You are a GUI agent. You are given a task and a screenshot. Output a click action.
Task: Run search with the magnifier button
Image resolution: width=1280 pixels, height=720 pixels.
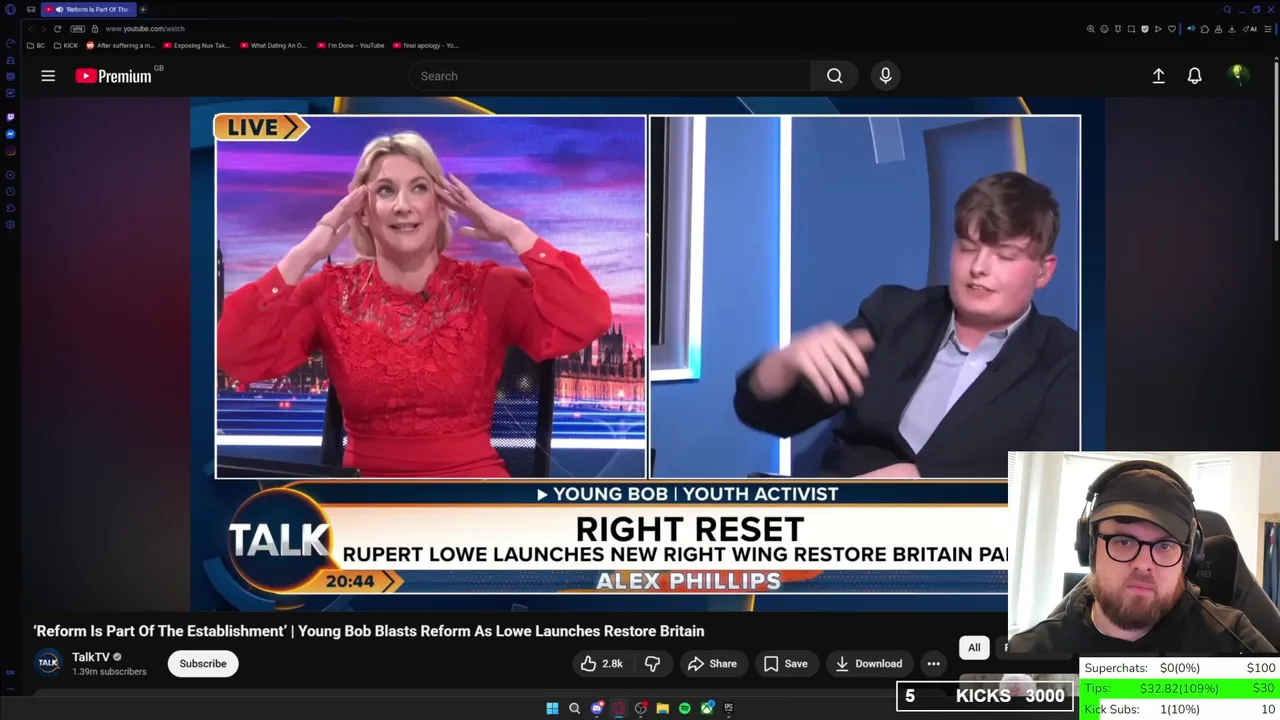(x=834, y=76)
